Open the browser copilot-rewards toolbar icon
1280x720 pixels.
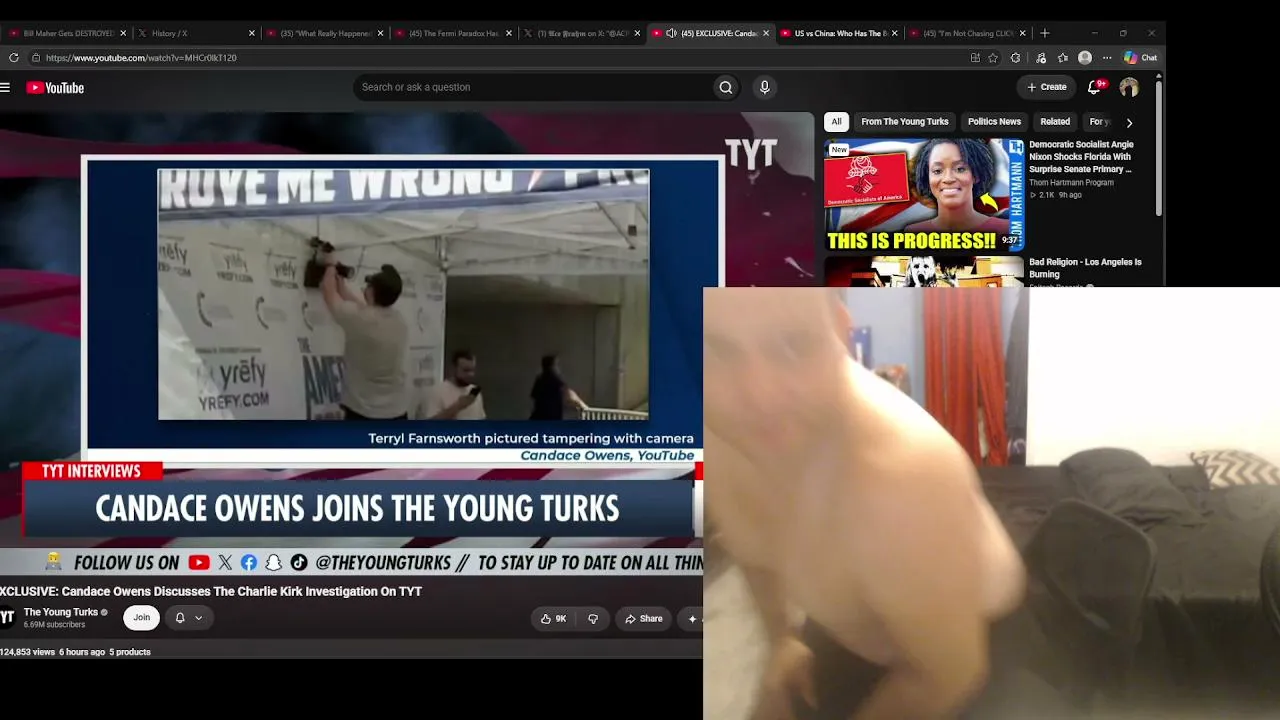[1041, 58]
